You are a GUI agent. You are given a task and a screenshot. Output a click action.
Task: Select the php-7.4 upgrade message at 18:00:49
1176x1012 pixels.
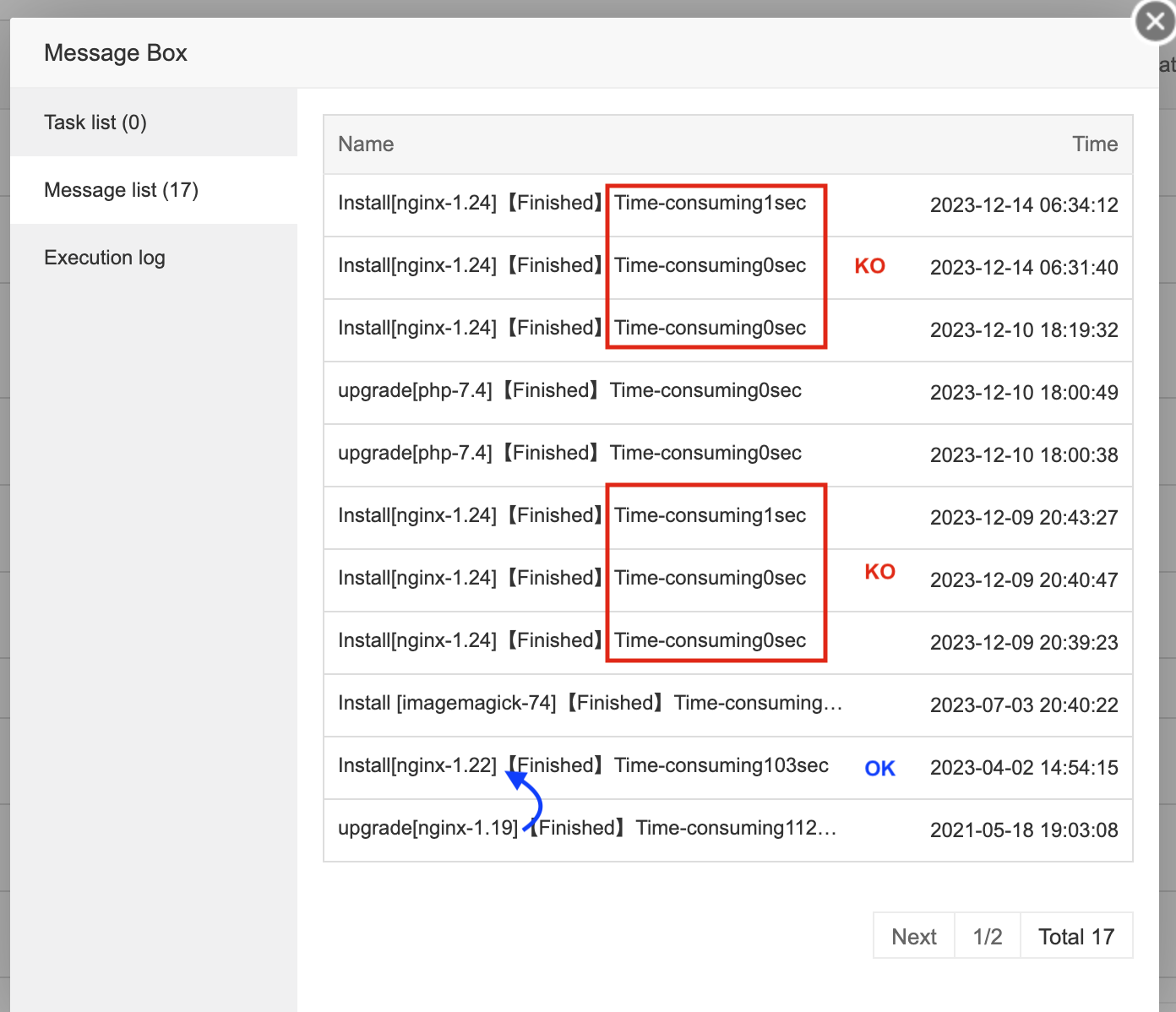pos(569,391)
